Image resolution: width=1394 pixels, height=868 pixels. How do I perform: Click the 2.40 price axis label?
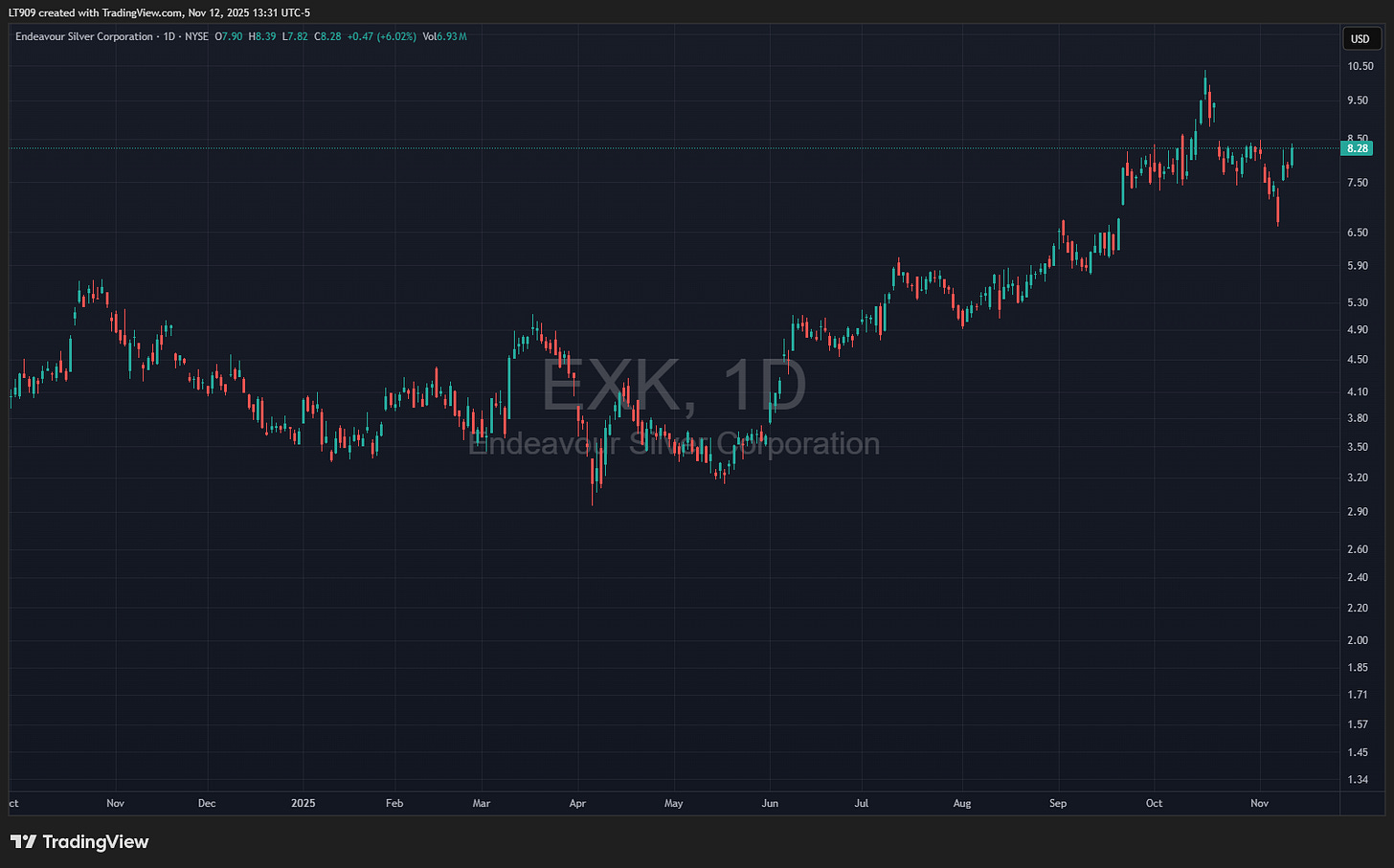click(1358, 577)
